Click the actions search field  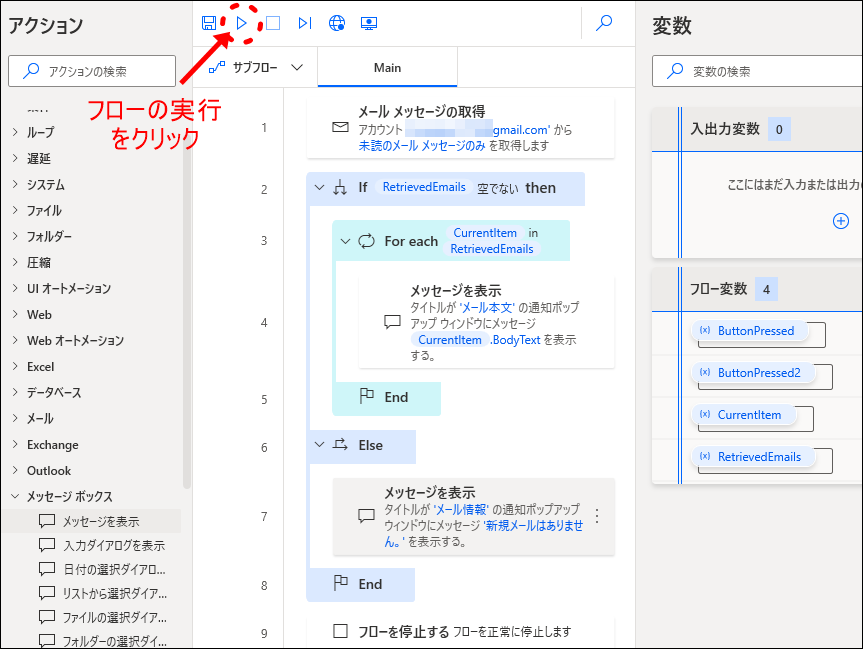click(92, 71)
